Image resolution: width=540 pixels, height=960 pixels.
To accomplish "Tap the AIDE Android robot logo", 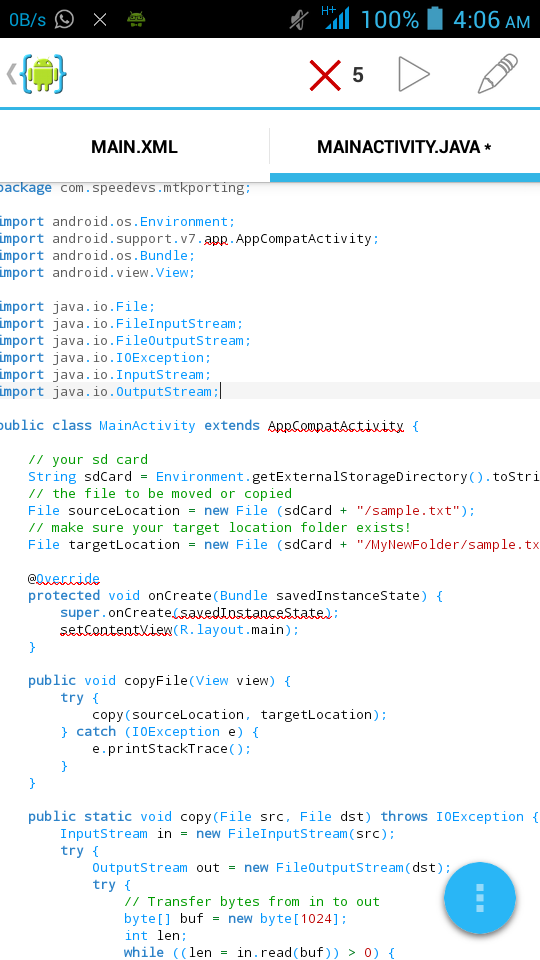I will (42, 74).
